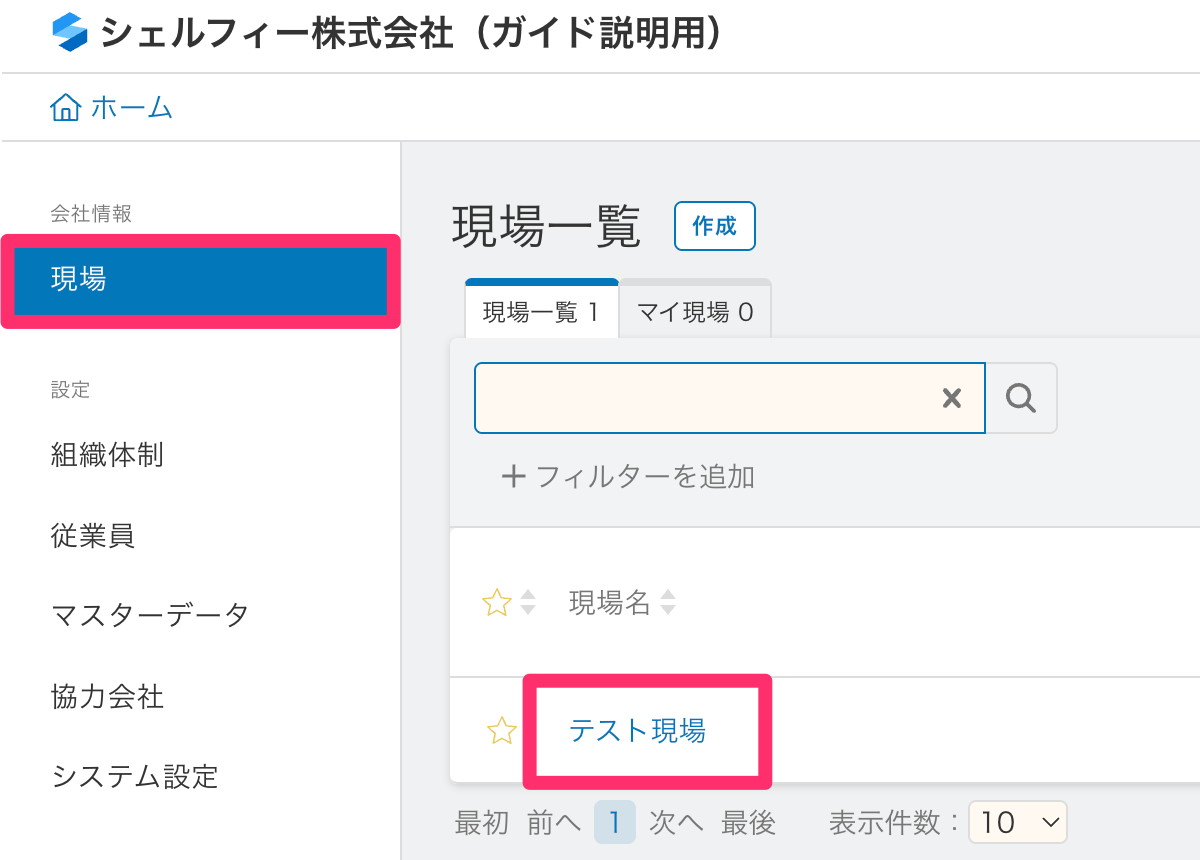Viewport: 1200px width, 860px height.
Task: Click the 作成 button to create a site
Action: coord(714,226)
